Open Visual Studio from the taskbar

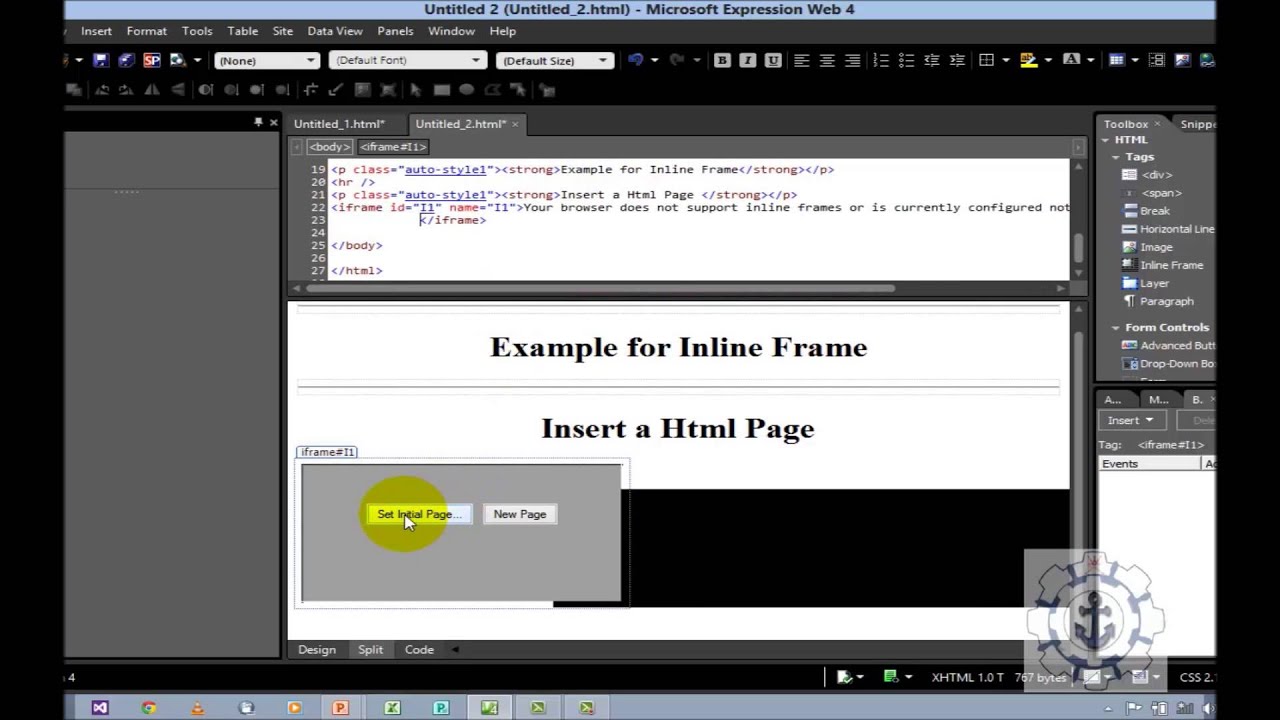pyautogui.click(x=100, y=708)
